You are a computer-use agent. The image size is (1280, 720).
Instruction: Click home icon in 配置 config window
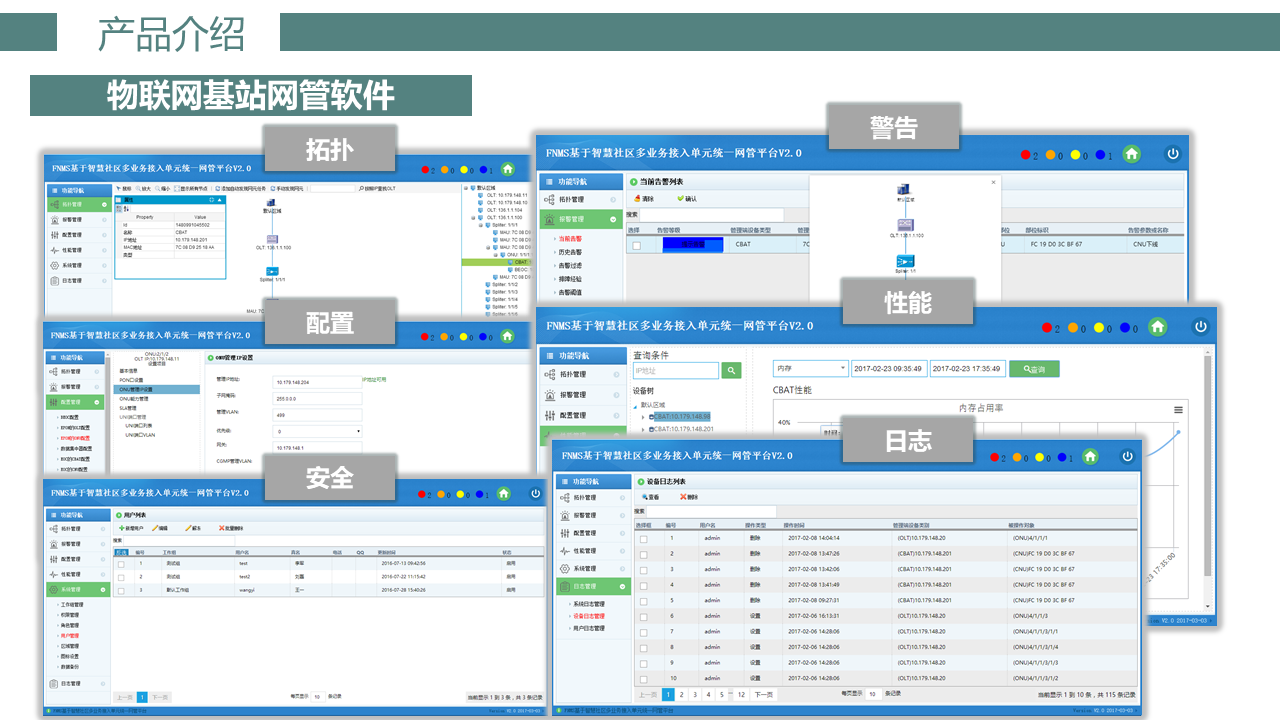(507, 336)
